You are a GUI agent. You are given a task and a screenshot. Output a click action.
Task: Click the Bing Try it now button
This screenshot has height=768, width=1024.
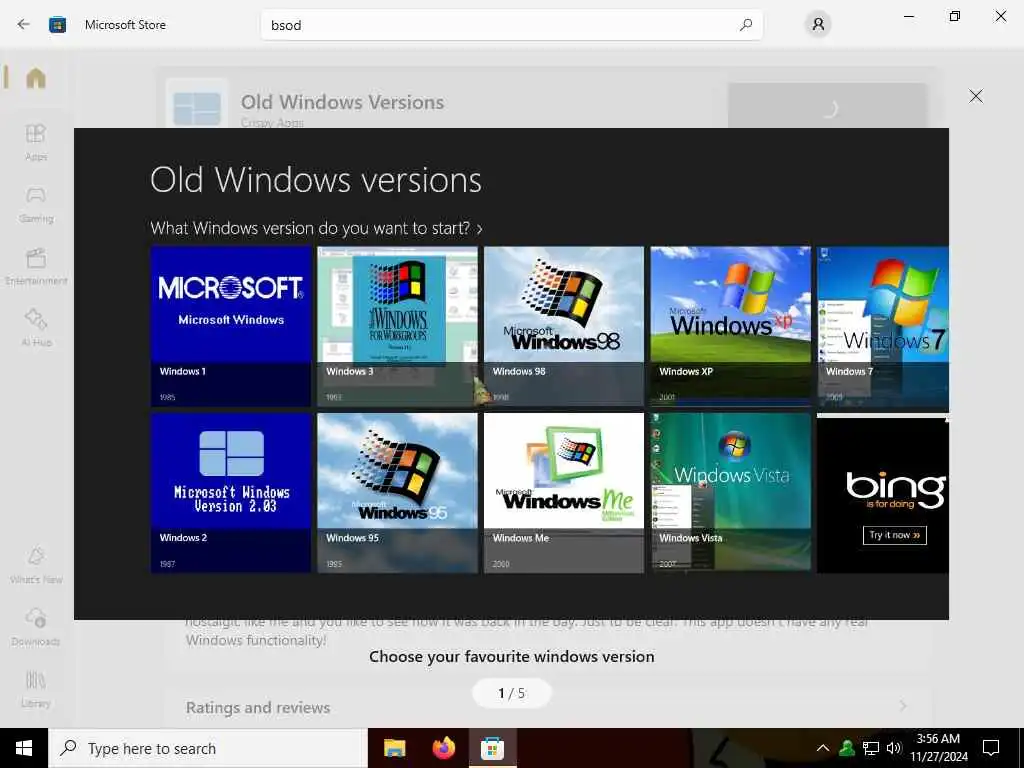pyautogui.click(x=894, y=535)
